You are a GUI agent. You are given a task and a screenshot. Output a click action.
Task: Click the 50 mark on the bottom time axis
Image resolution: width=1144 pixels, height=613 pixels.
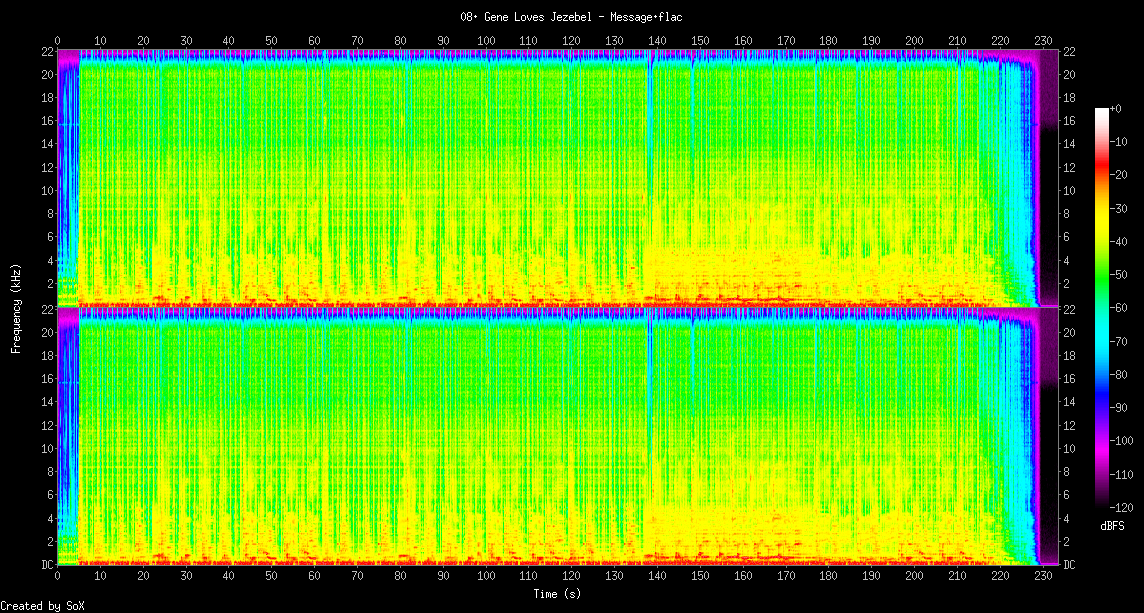pos(272,577)
